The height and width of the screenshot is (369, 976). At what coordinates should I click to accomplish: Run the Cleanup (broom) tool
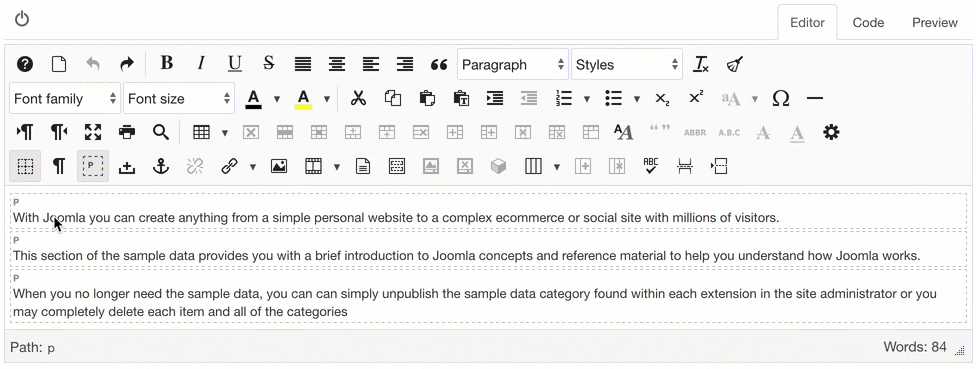pyautogui.click(x=735, y=64)
